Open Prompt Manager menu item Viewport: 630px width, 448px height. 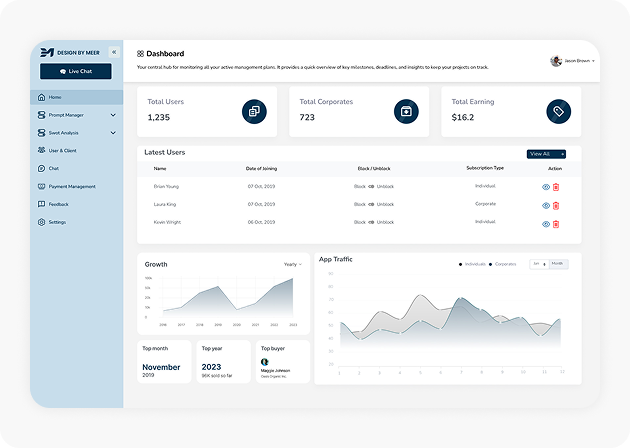(x=76, y=115)
